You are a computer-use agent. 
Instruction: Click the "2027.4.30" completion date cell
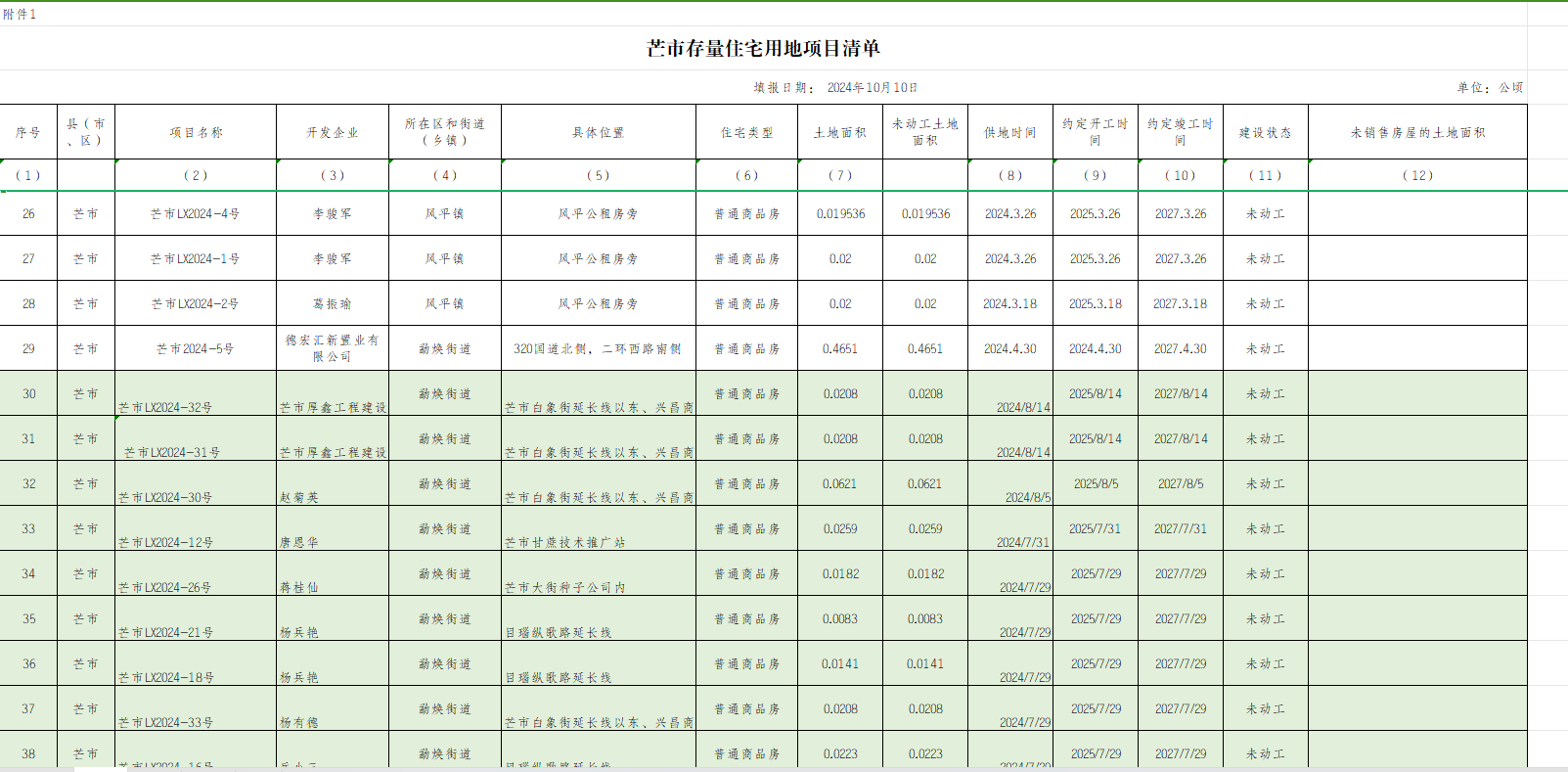1181,348
